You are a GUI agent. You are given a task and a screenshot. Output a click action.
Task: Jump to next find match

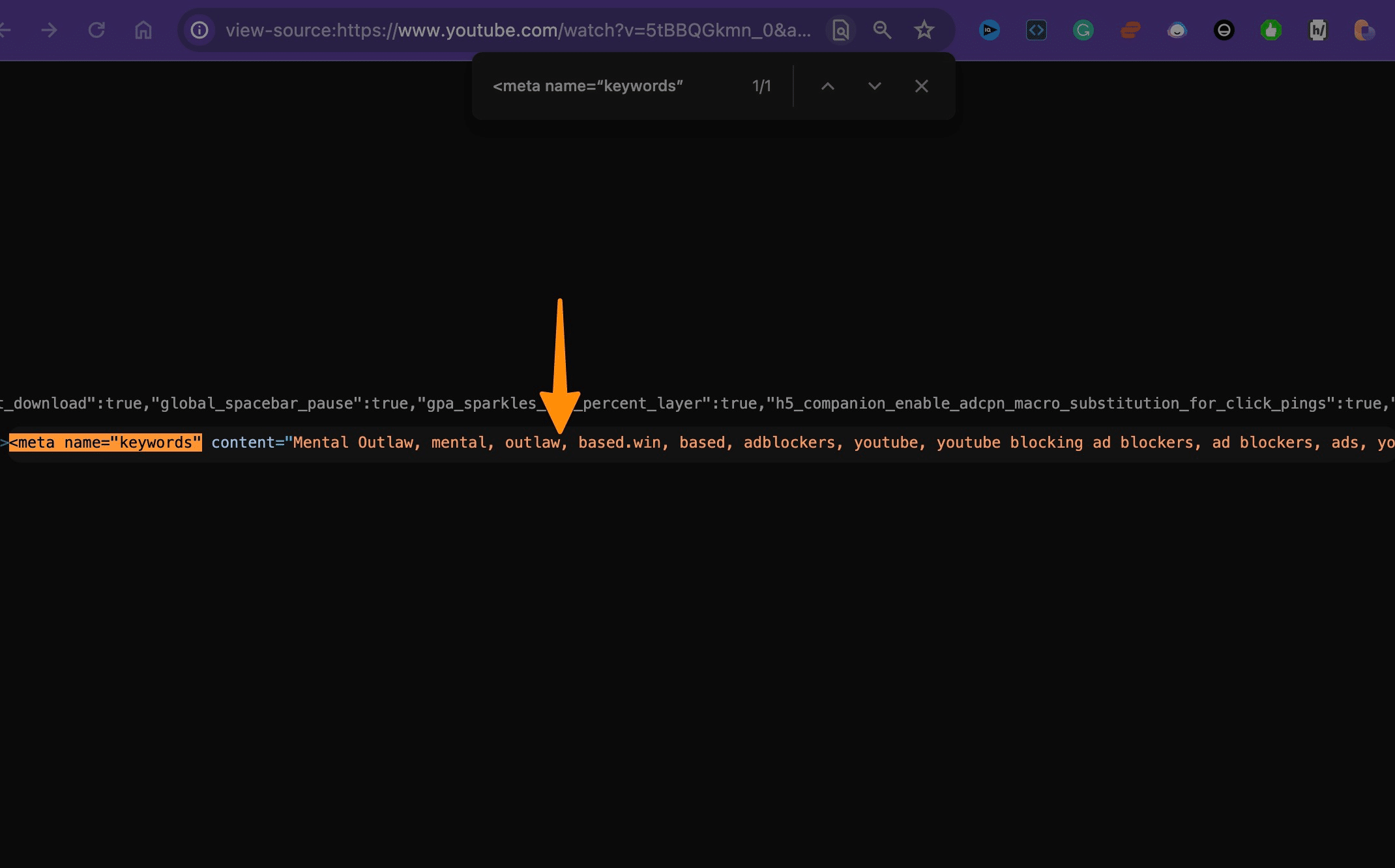point(875,86)
